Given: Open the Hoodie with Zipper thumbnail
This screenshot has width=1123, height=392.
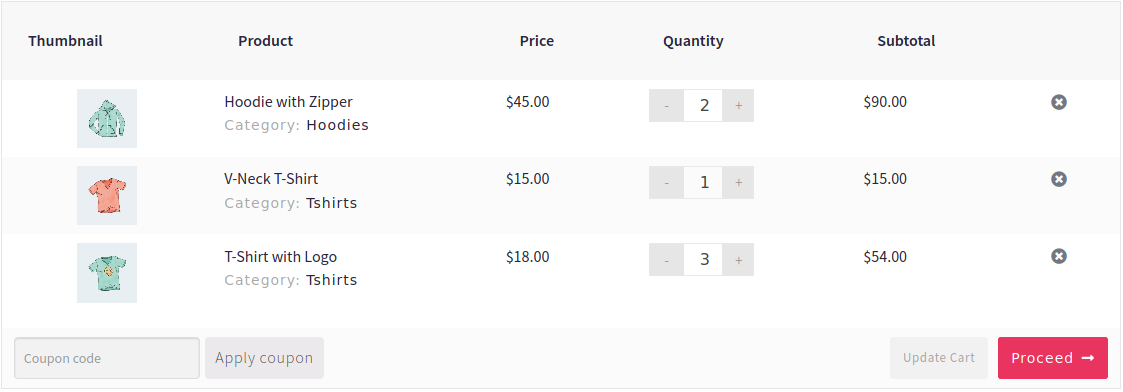Looking at the screenshot, I should pos(107,118).
